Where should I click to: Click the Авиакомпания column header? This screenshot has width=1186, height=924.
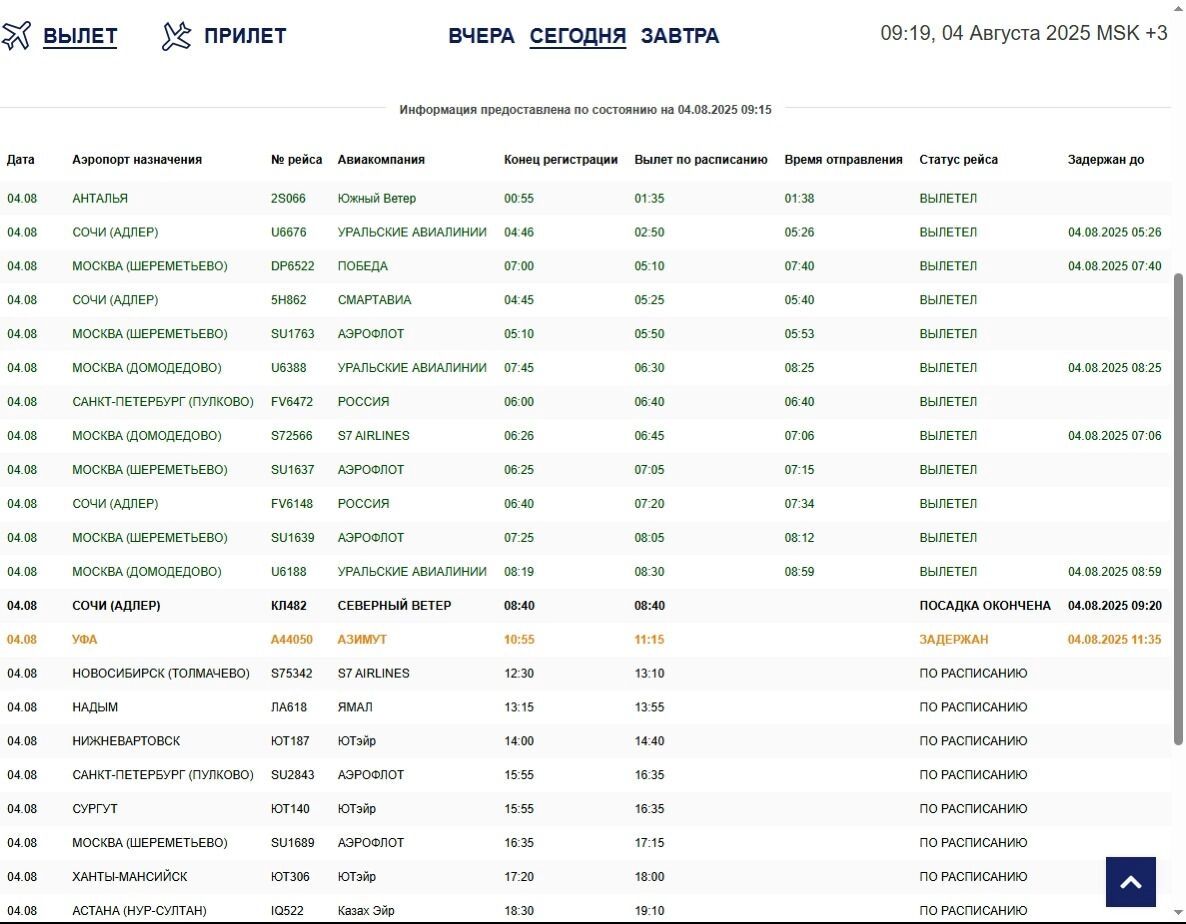[381, 160]
